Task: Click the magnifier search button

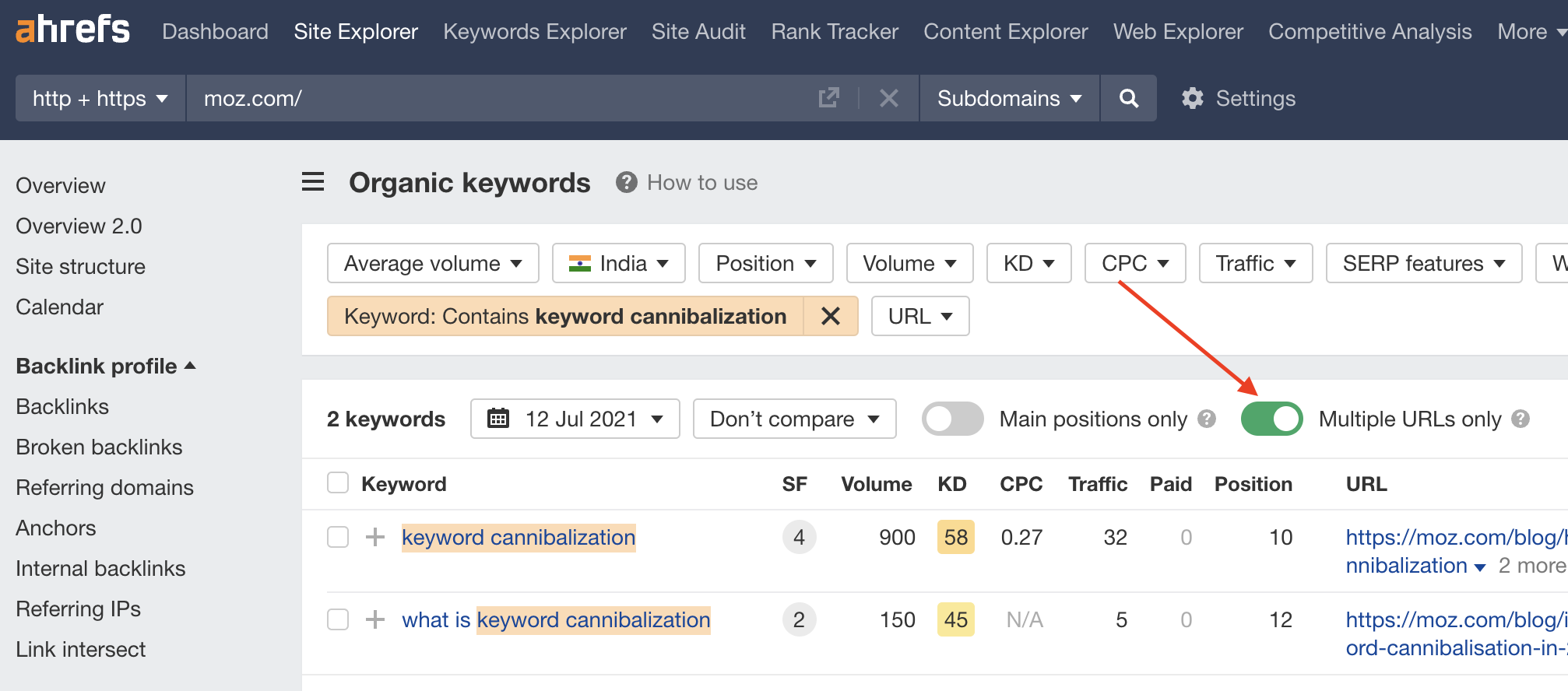Action: pyautogui.click(x=1128, y=98)
